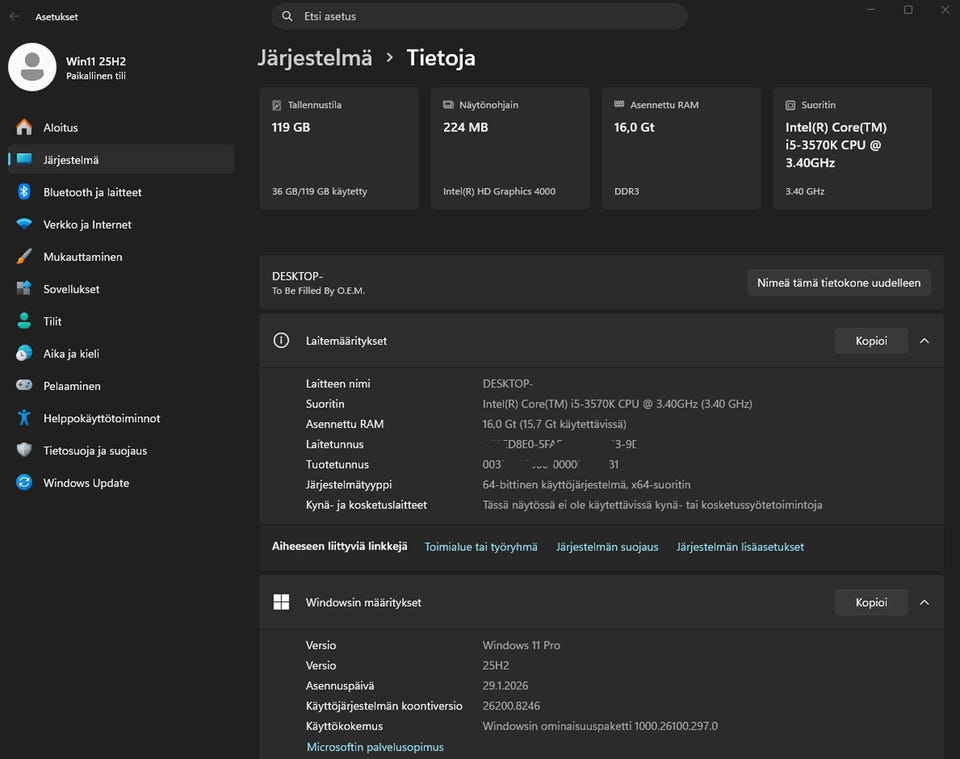
Task: Select the Mukauttaminen paintbrush icon
Action: coord(25,257)
